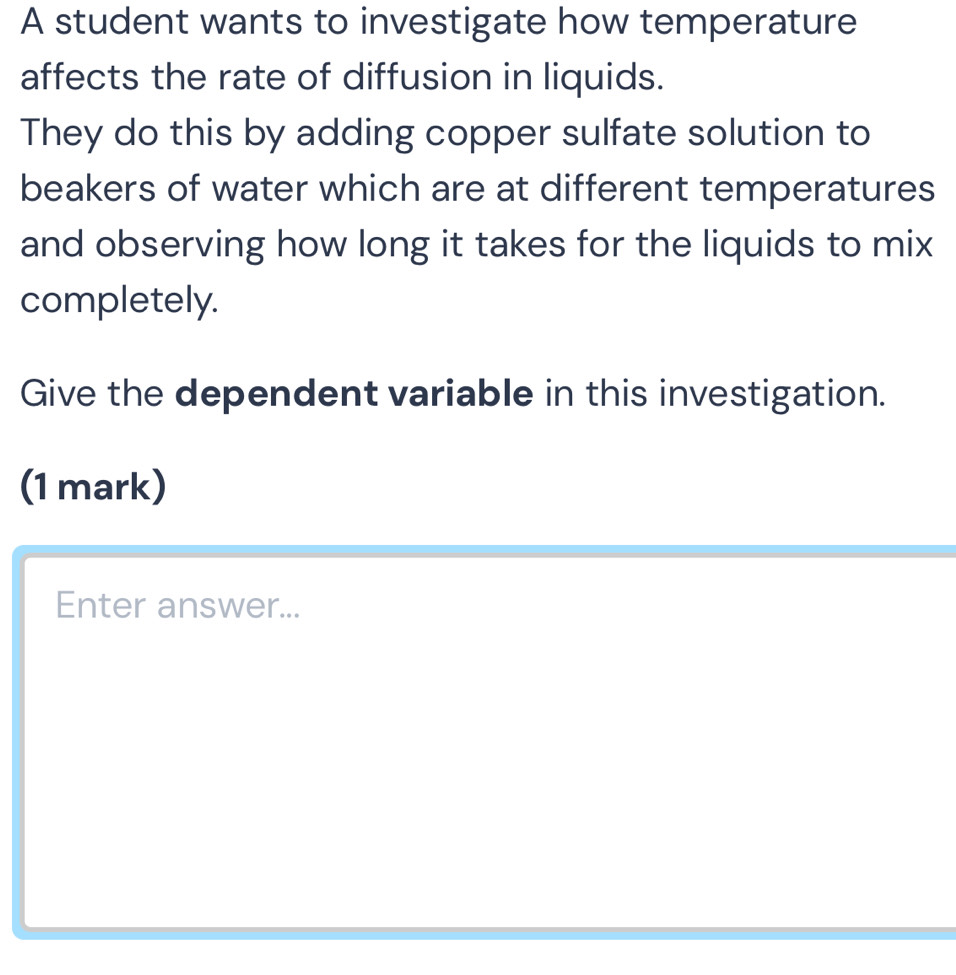Viewport: 956px width, 975px height.
Task: Select the Enter answer placeholder text
Action: tap(177, 604)
